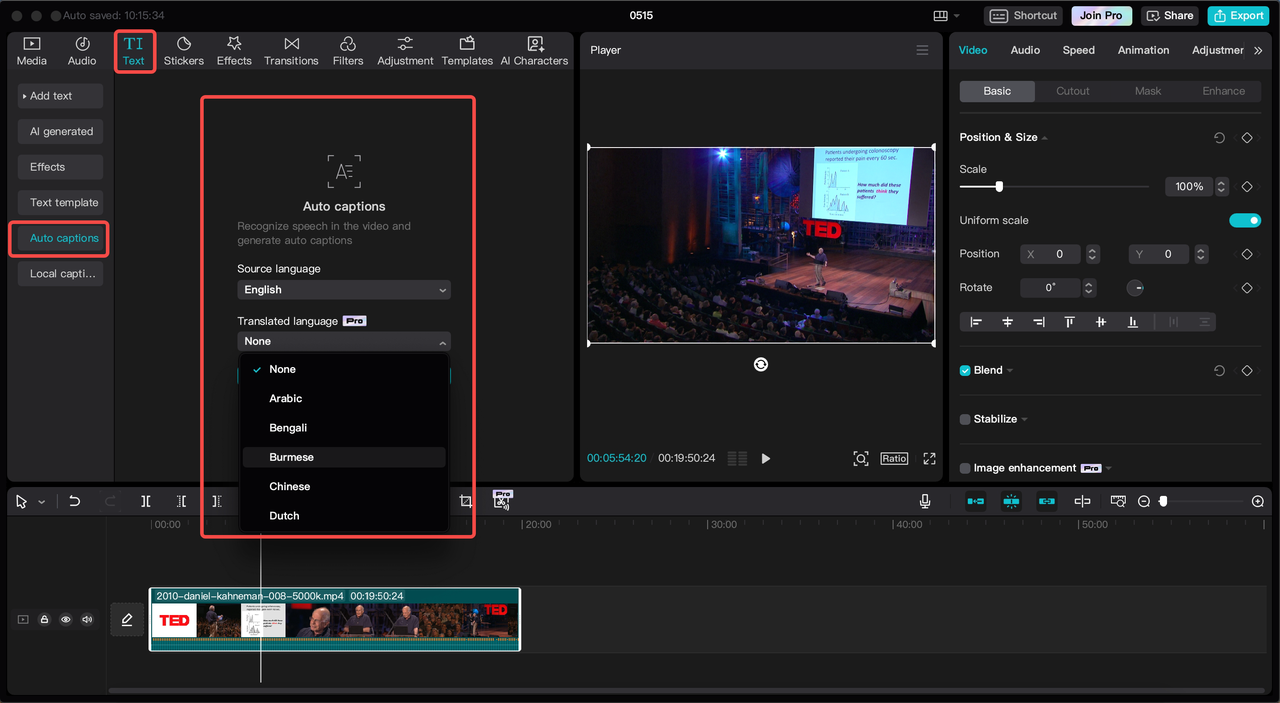
Task: Click the Join Pro button
Action: pos(1101,15)
